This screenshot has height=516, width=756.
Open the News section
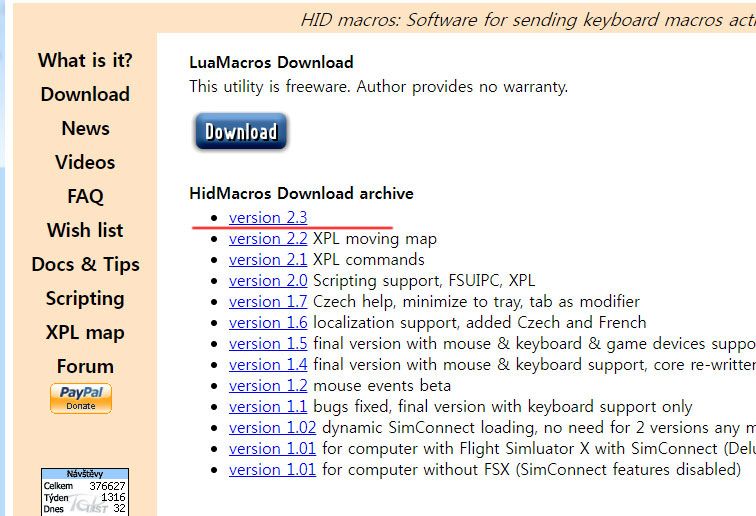point(85,128)
